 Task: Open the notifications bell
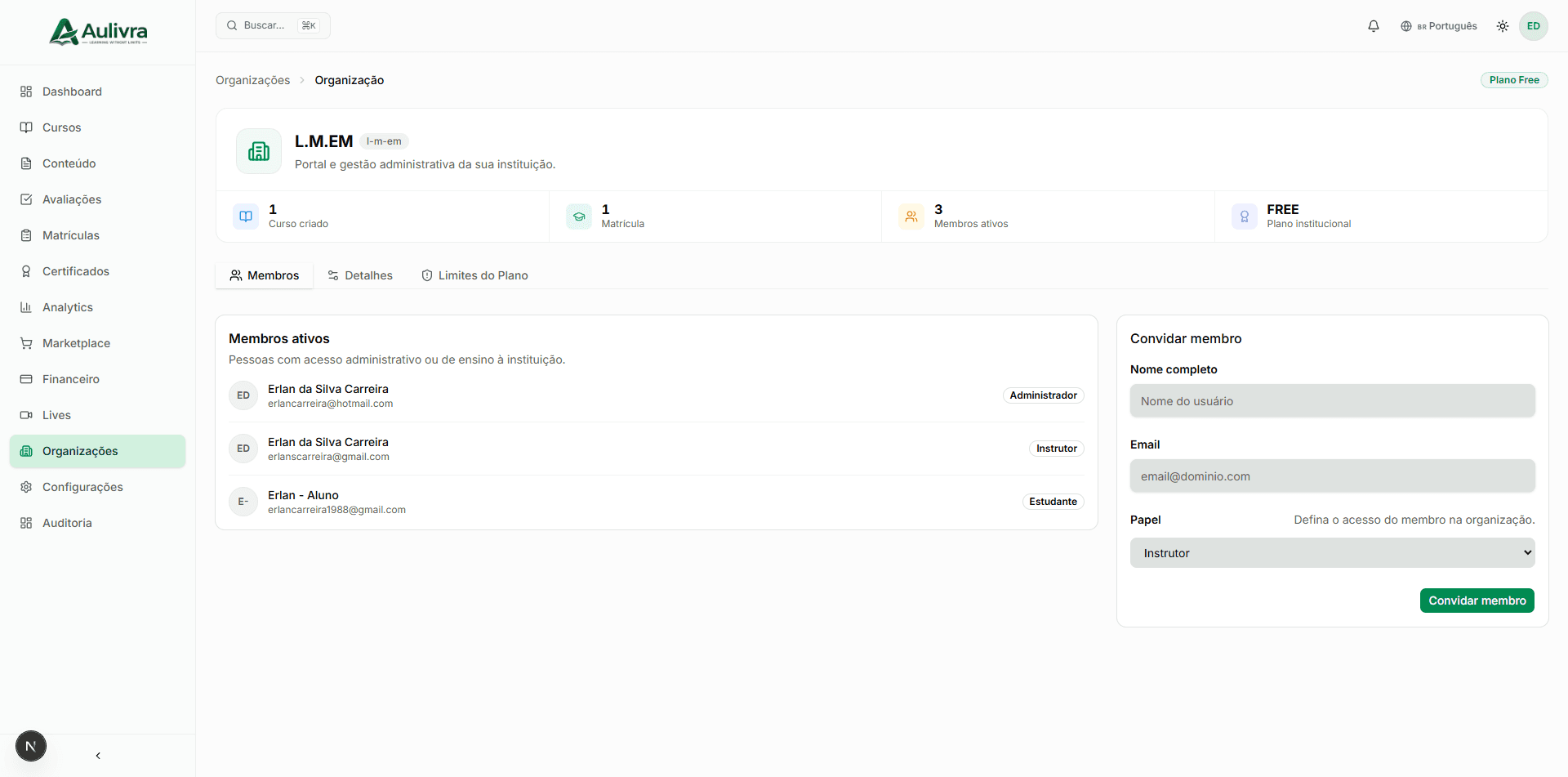(1374, 26)
